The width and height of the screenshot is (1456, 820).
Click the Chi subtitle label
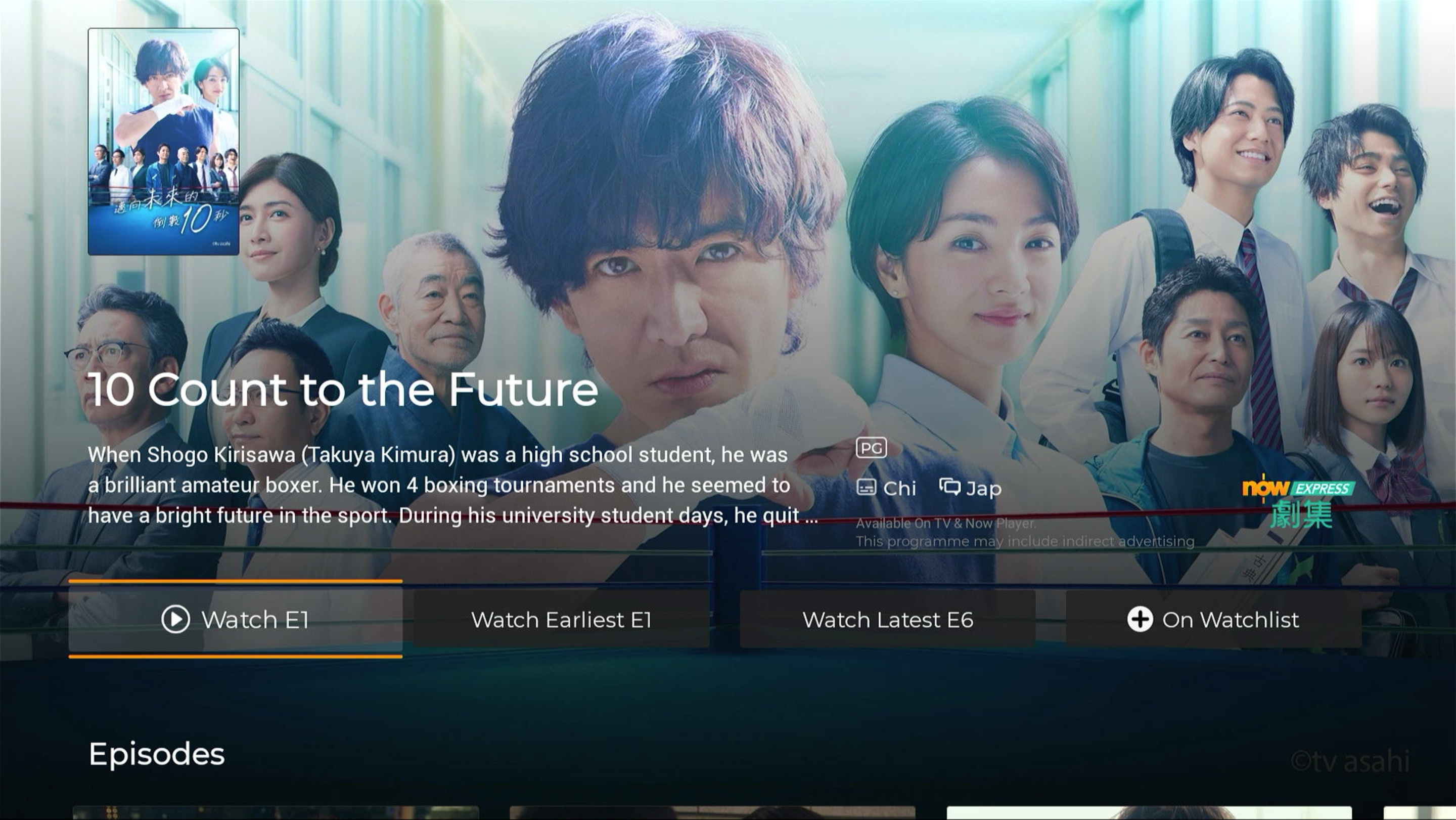[x=899, y=489]
